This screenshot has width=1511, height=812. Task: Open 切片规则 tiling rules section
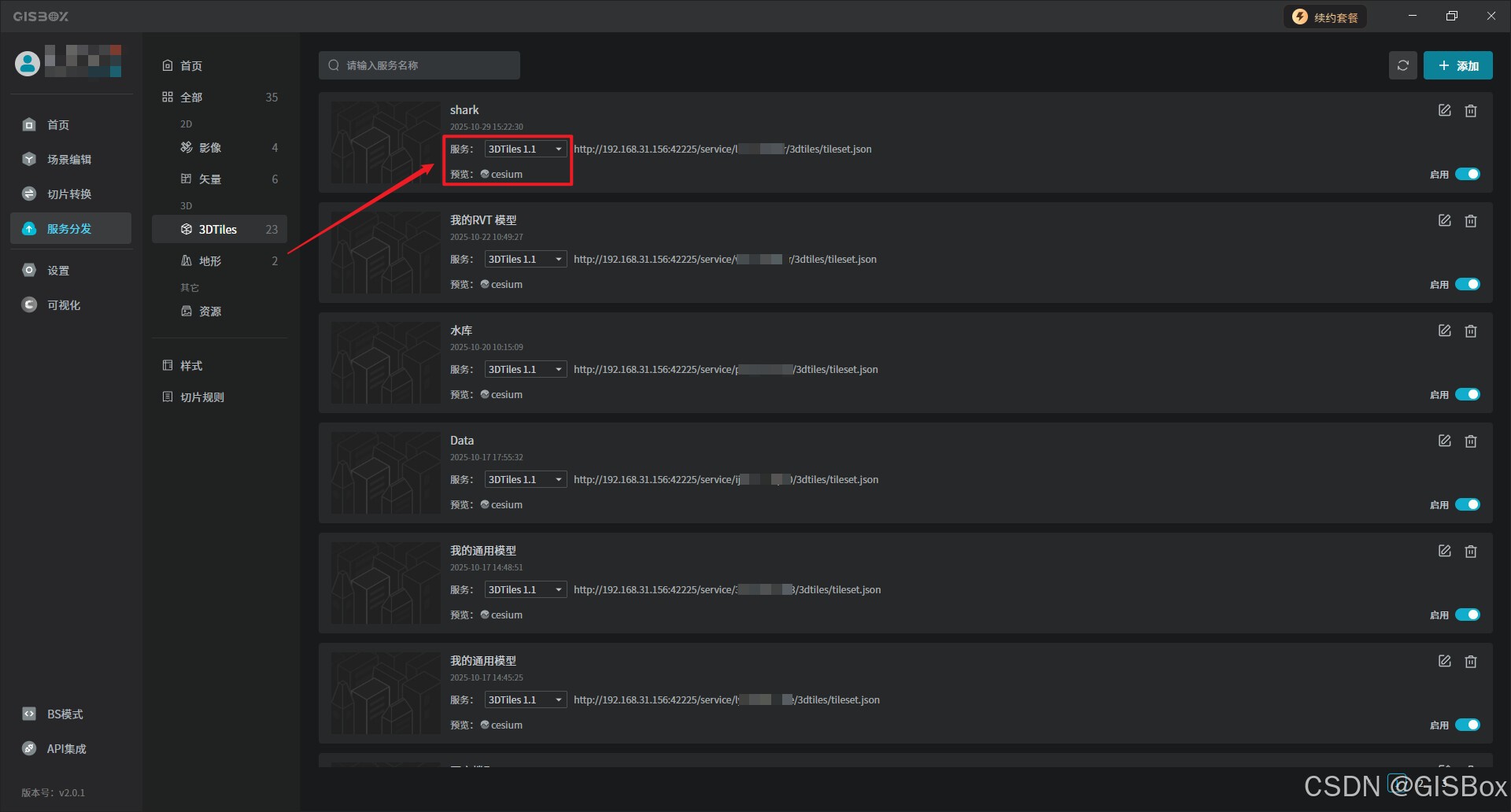(220, 397)
